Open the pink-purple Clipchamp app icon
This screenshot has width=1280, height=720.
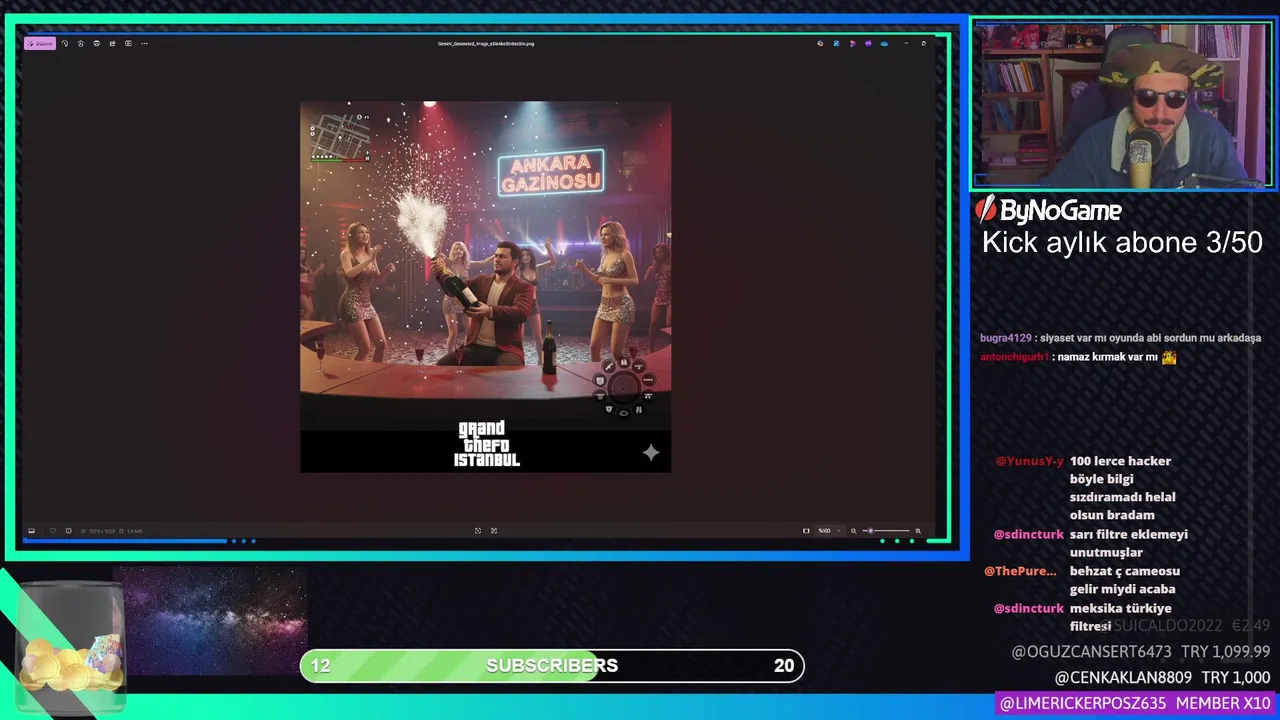click(852, 44)
